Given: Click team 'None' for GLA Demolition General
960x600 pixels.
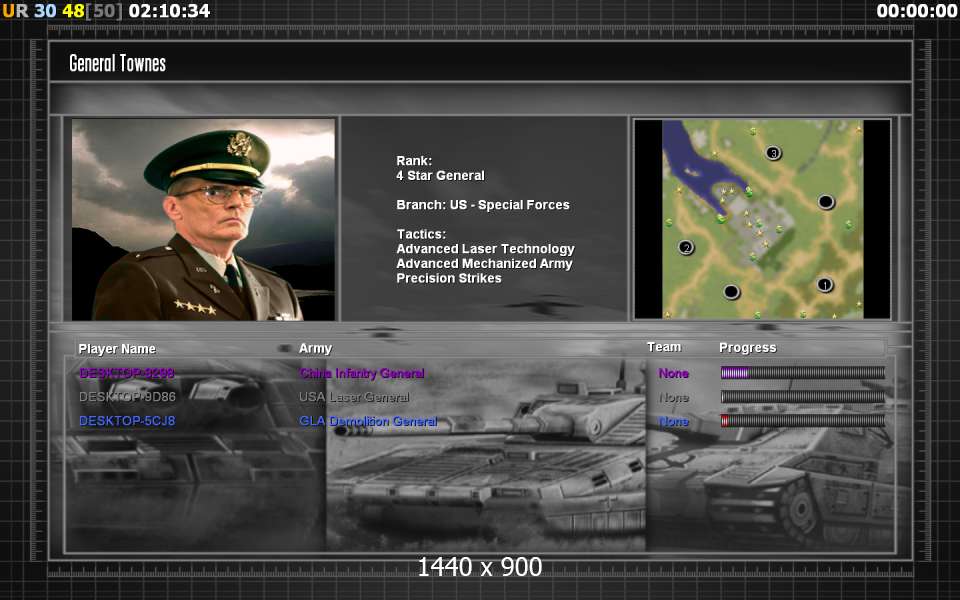Looking at the screenshot, I should click(673, 421).
